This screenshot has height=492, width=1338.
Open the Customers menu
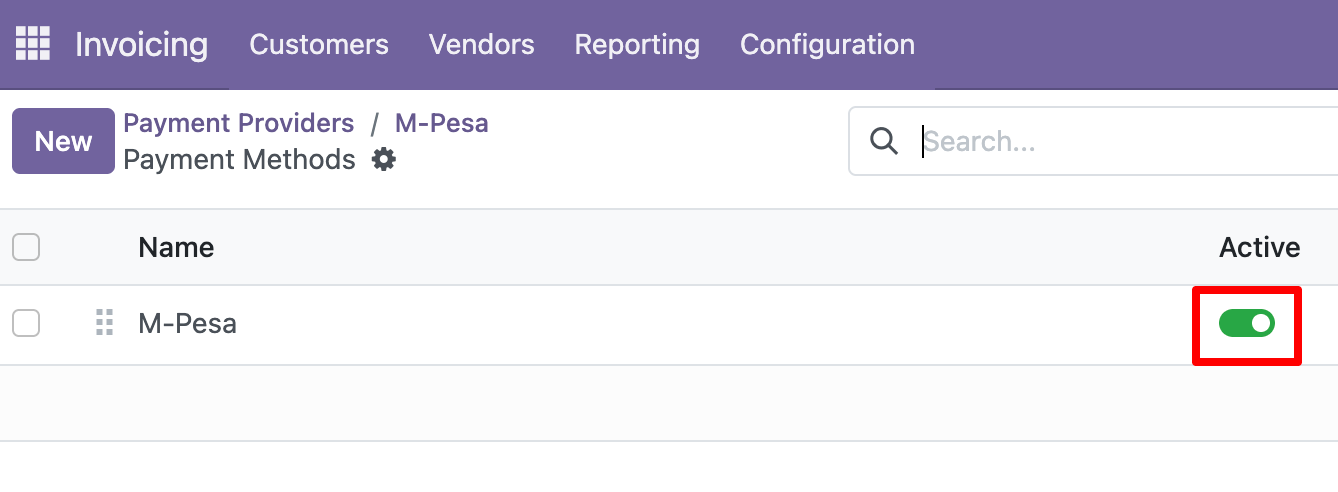319,45
